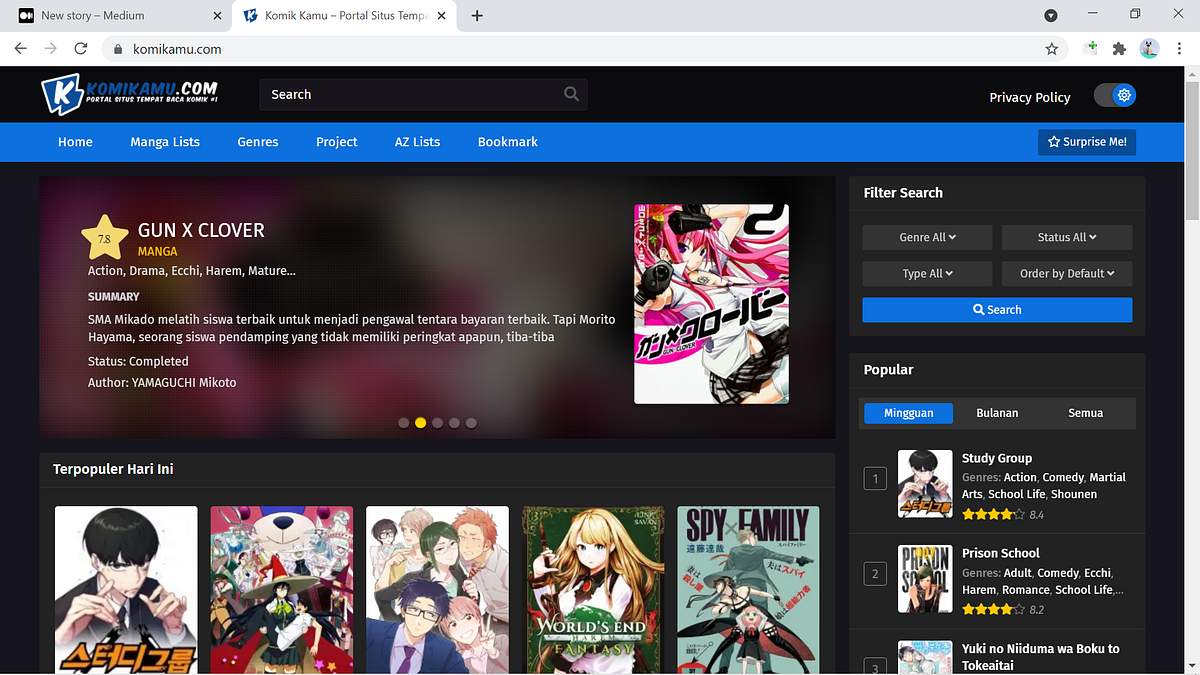Viewport: 1200px width, 675px height.
Task: Open World's End Harem Fantasy cover
Action: coord(593,590)
